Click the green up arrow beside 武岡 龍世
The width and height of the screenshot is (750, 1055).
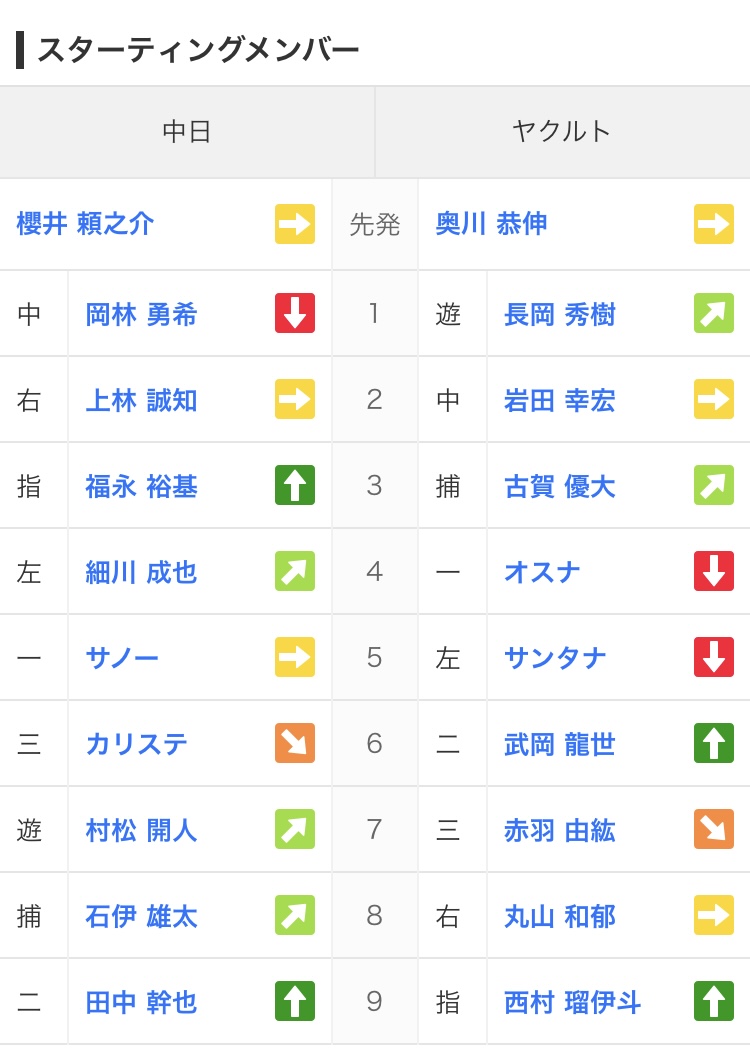pos(714,743)
